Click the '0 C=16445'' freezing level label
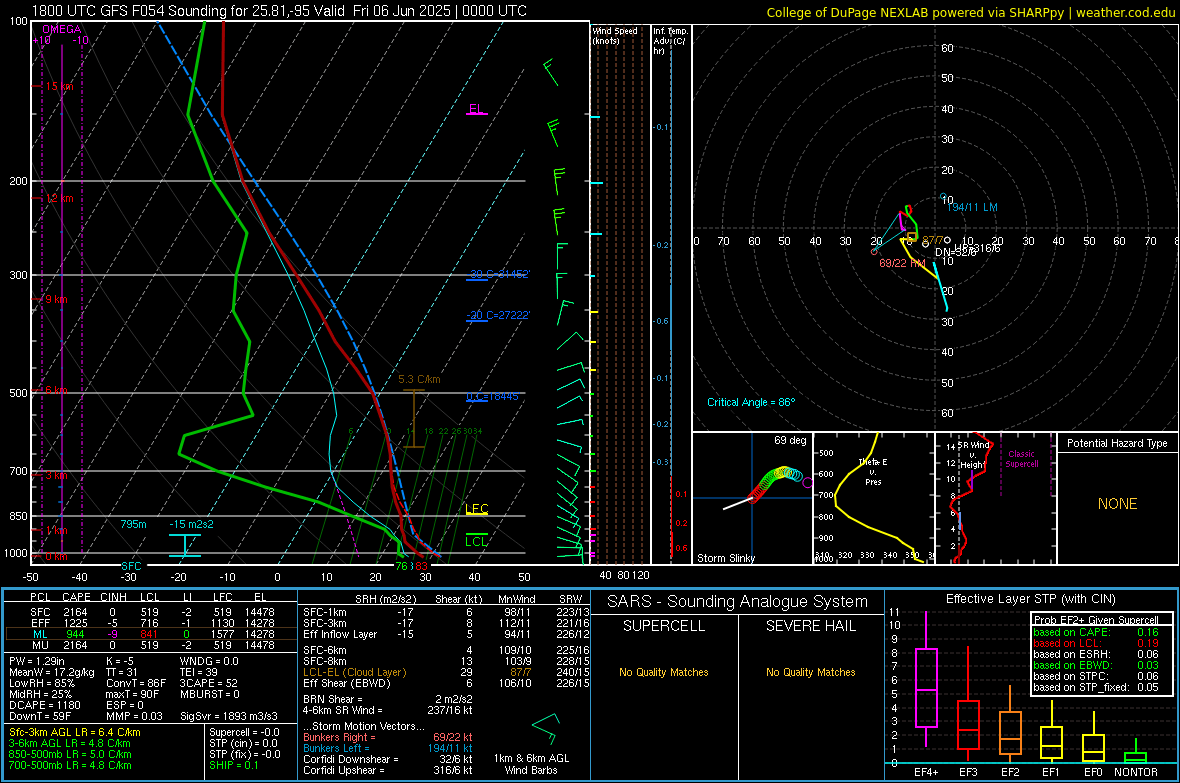Screen dimensions: 1180x783 point(493,397)
